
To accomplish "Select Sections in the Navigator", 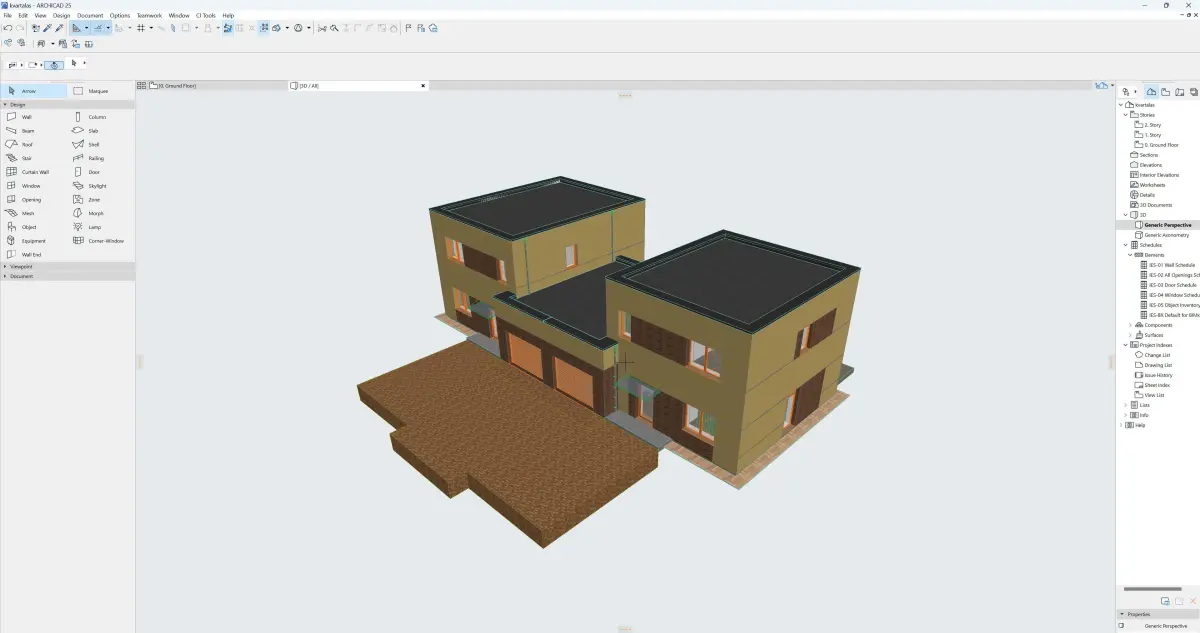I will 1146,155.
